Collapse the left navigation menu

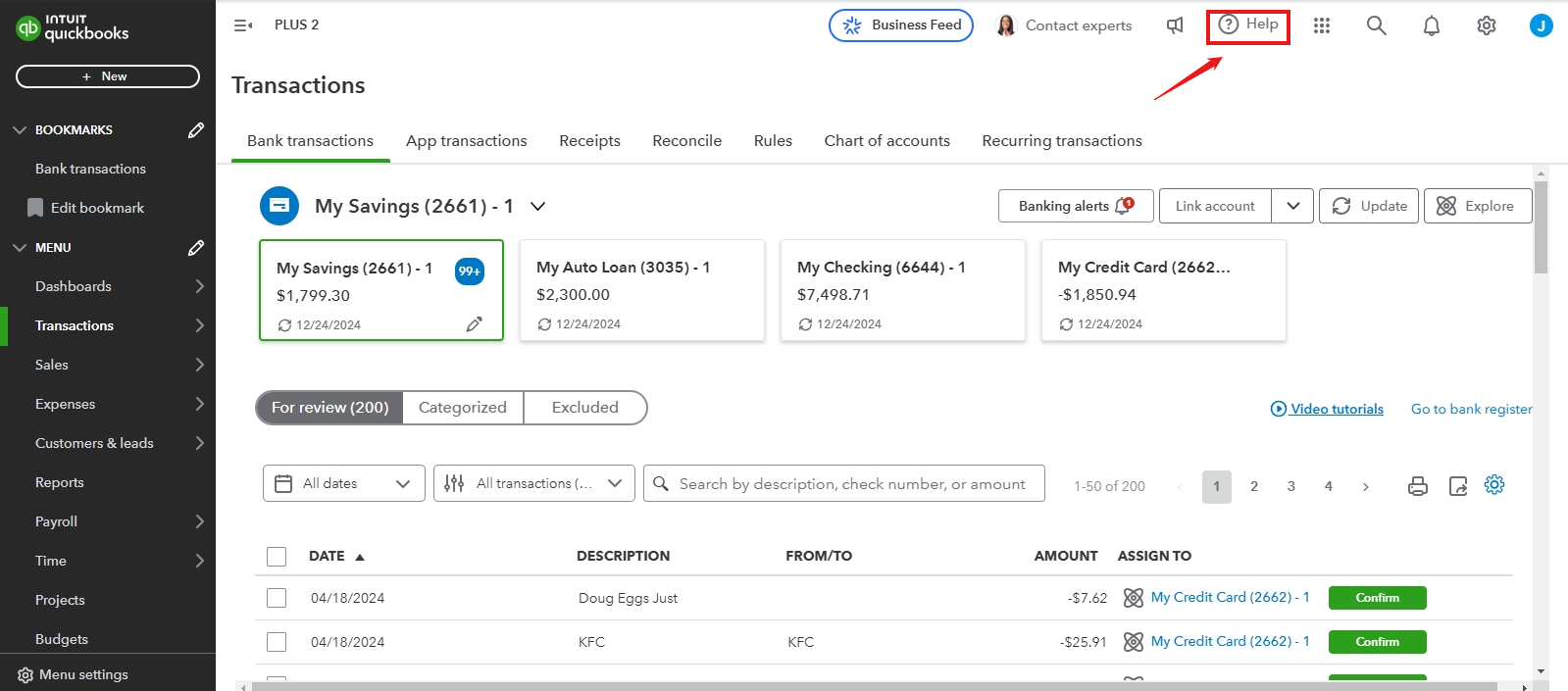coord(243,25)
